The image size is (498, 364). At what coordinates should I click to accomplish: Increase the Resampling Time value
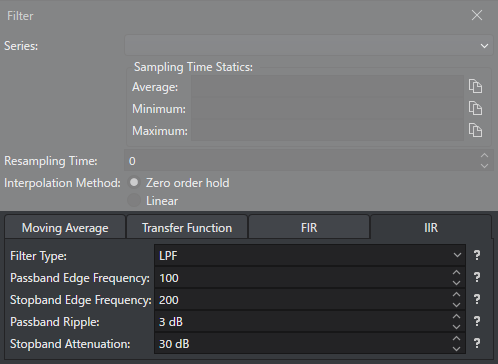pos(484,156)
